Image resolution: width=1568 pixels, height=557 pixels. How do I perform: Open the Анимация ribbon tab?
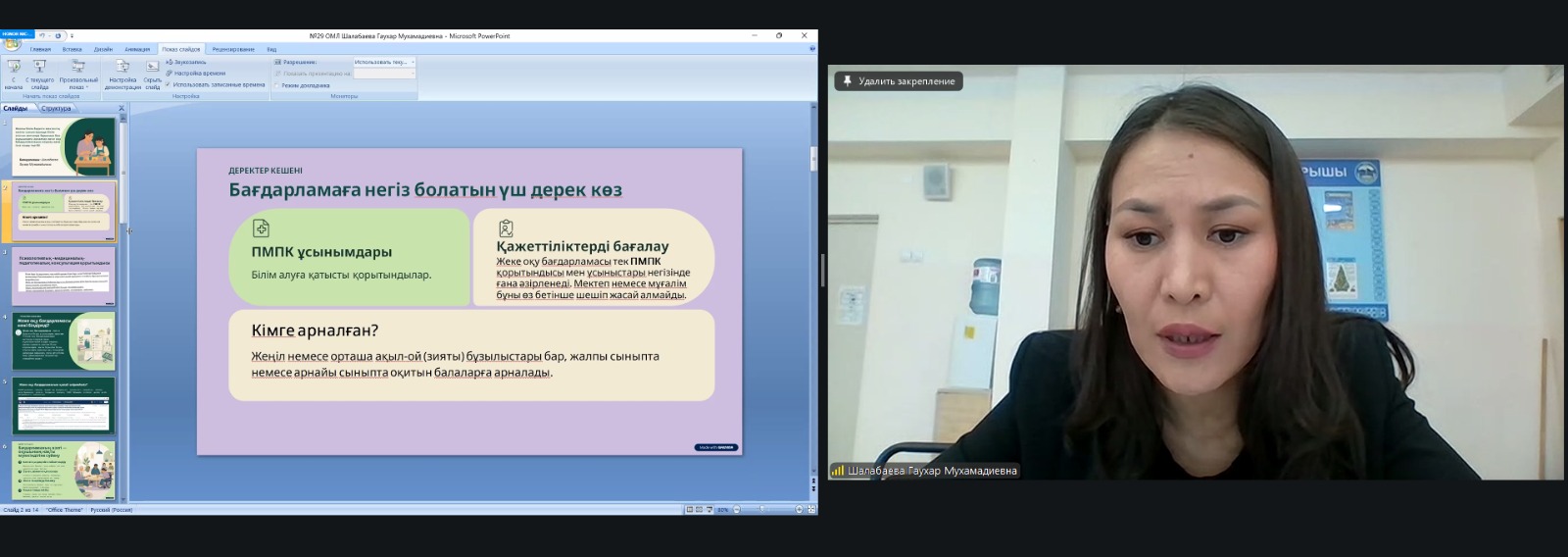click(137, 49)
